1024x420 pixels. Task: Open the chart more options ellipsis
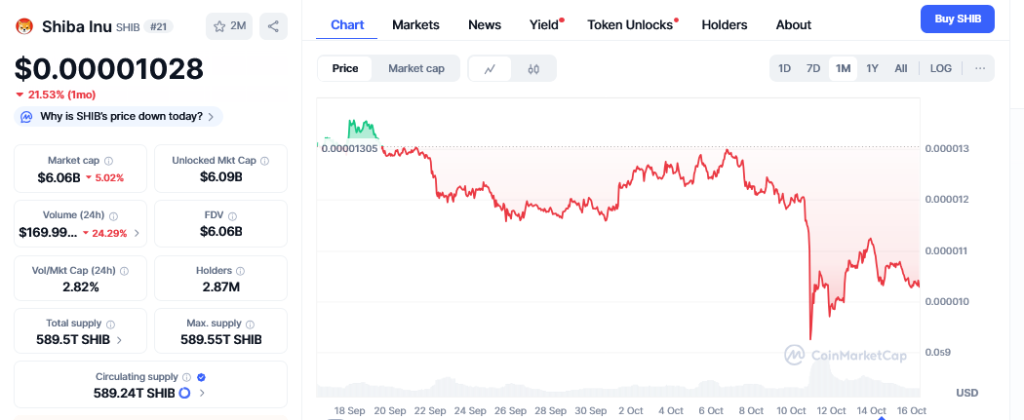point(979,68)
